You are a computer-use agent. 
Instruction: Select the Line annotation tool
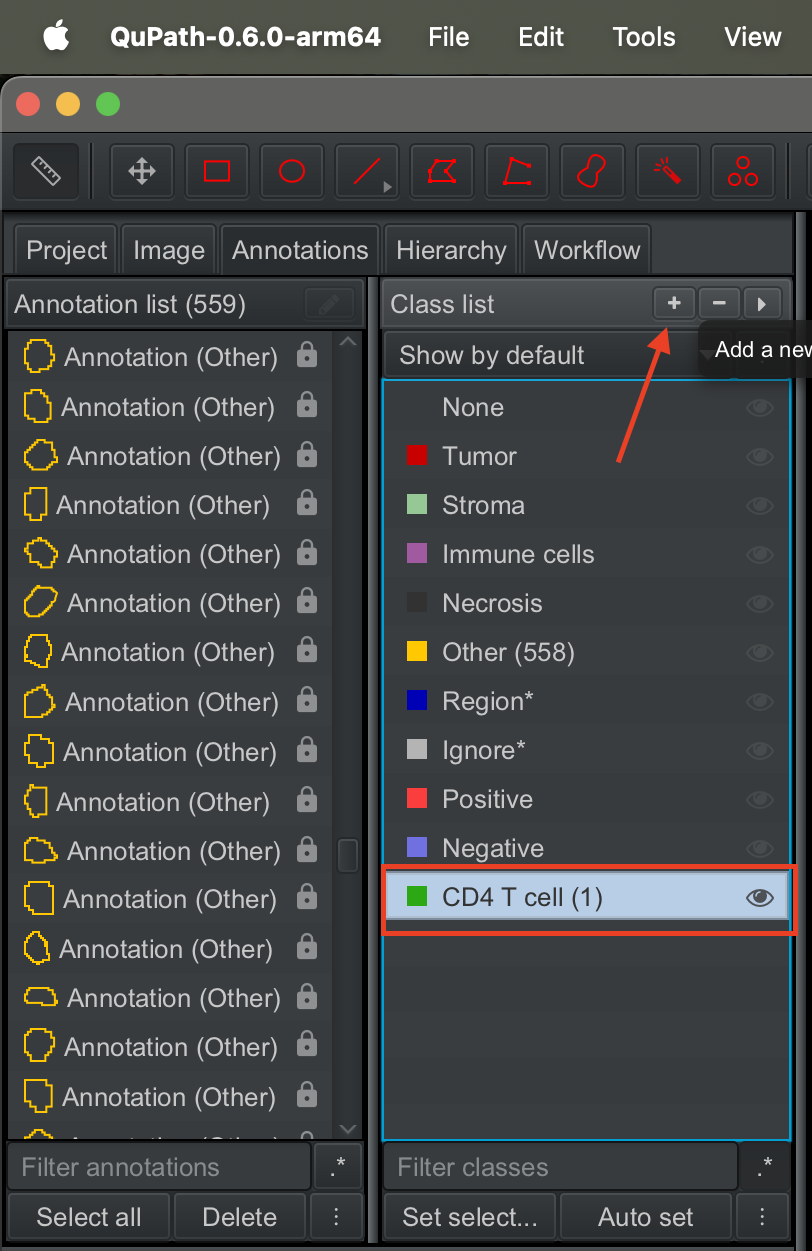coord(367,171)
